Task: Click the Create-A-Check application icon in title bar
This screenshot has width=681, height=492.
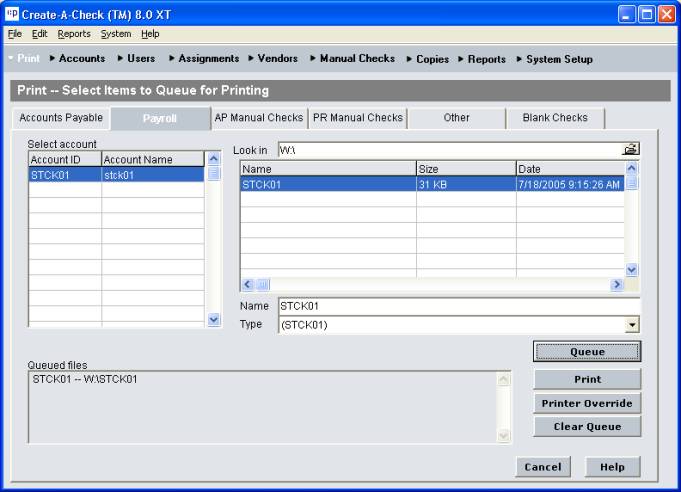Action: [x=12, y=13]
